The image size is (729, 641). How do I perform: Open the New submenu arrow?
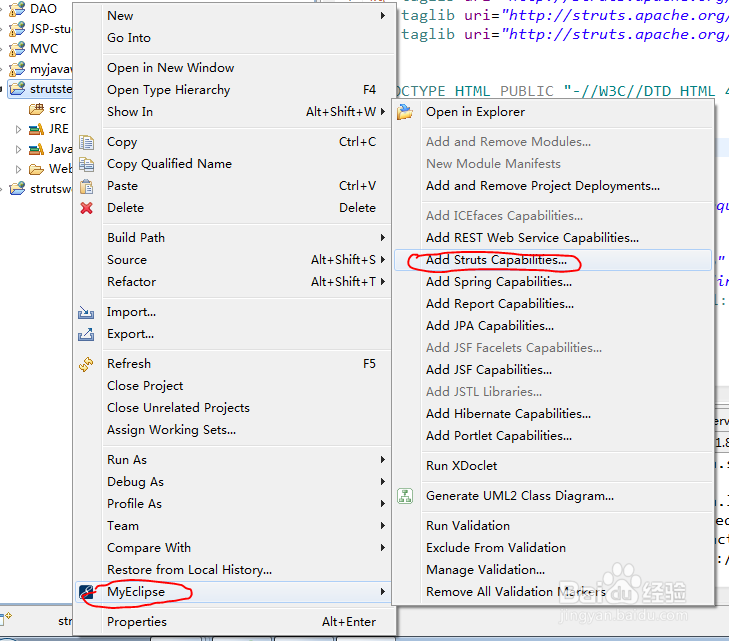click(383, 16)
